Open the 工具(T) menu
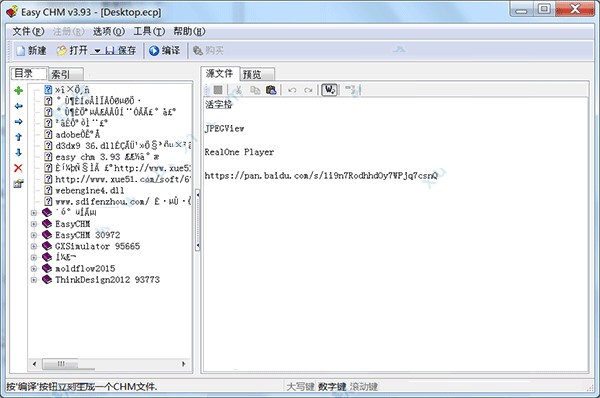600x398 pixels. [x=149, y=31]
